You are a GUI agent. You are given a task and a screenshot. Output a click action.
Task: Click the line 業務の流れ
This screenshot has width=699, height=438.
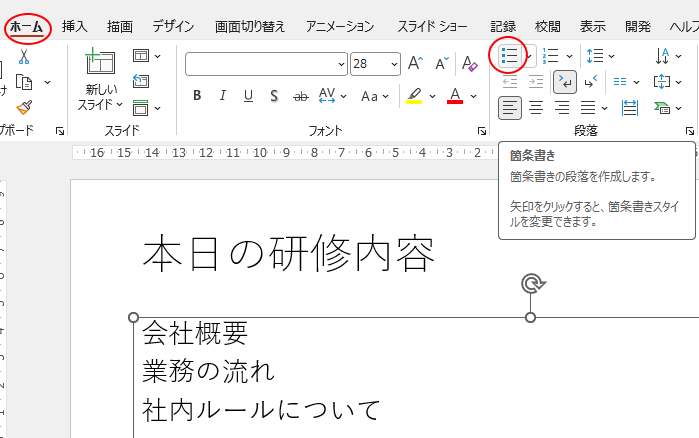[208, 371]
